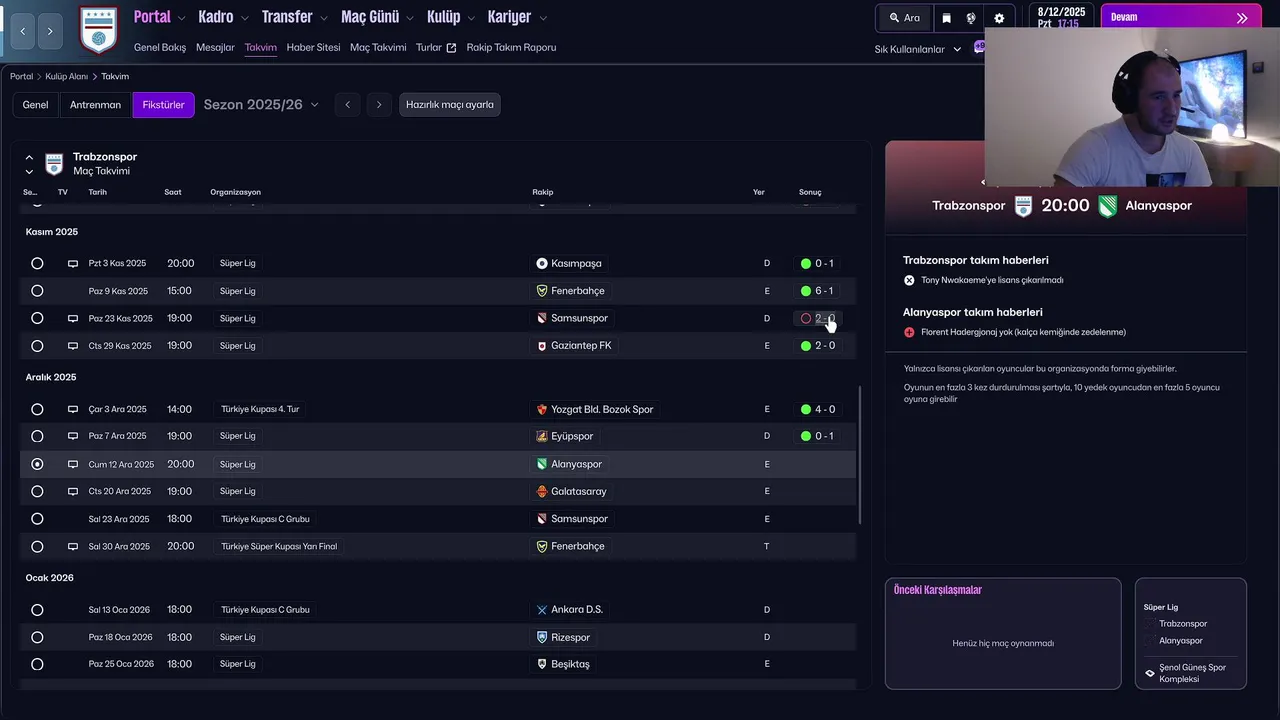Viewport: 1280px width, 720px height.
Task: Click the X icon beside Tony Nwakaeme news
Action: (x=909, y=281)
